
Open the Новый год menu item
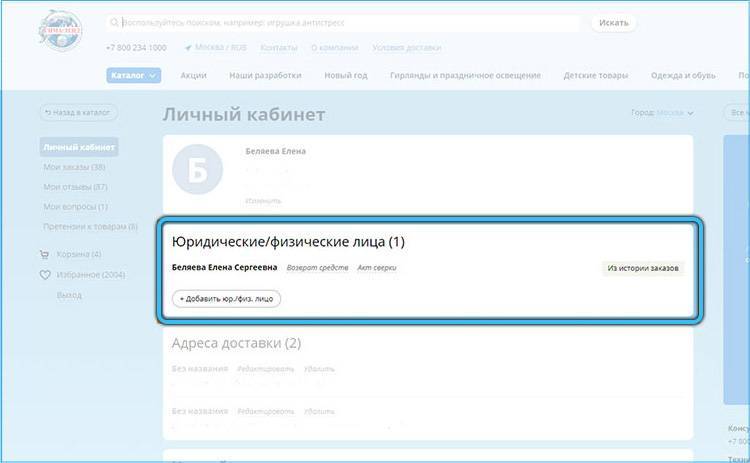coord(346,75)
